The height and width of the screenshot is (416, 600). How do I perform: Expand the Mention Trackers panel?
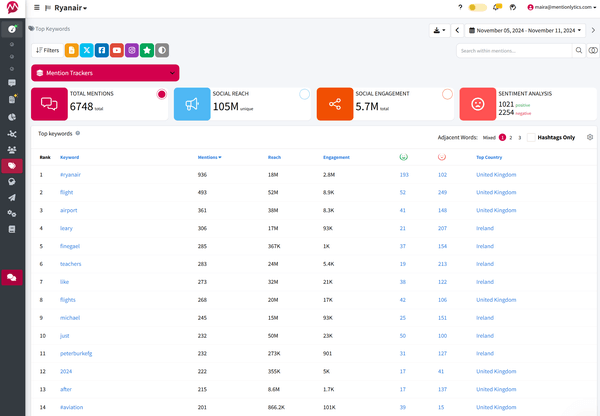(x=105, y=73)
